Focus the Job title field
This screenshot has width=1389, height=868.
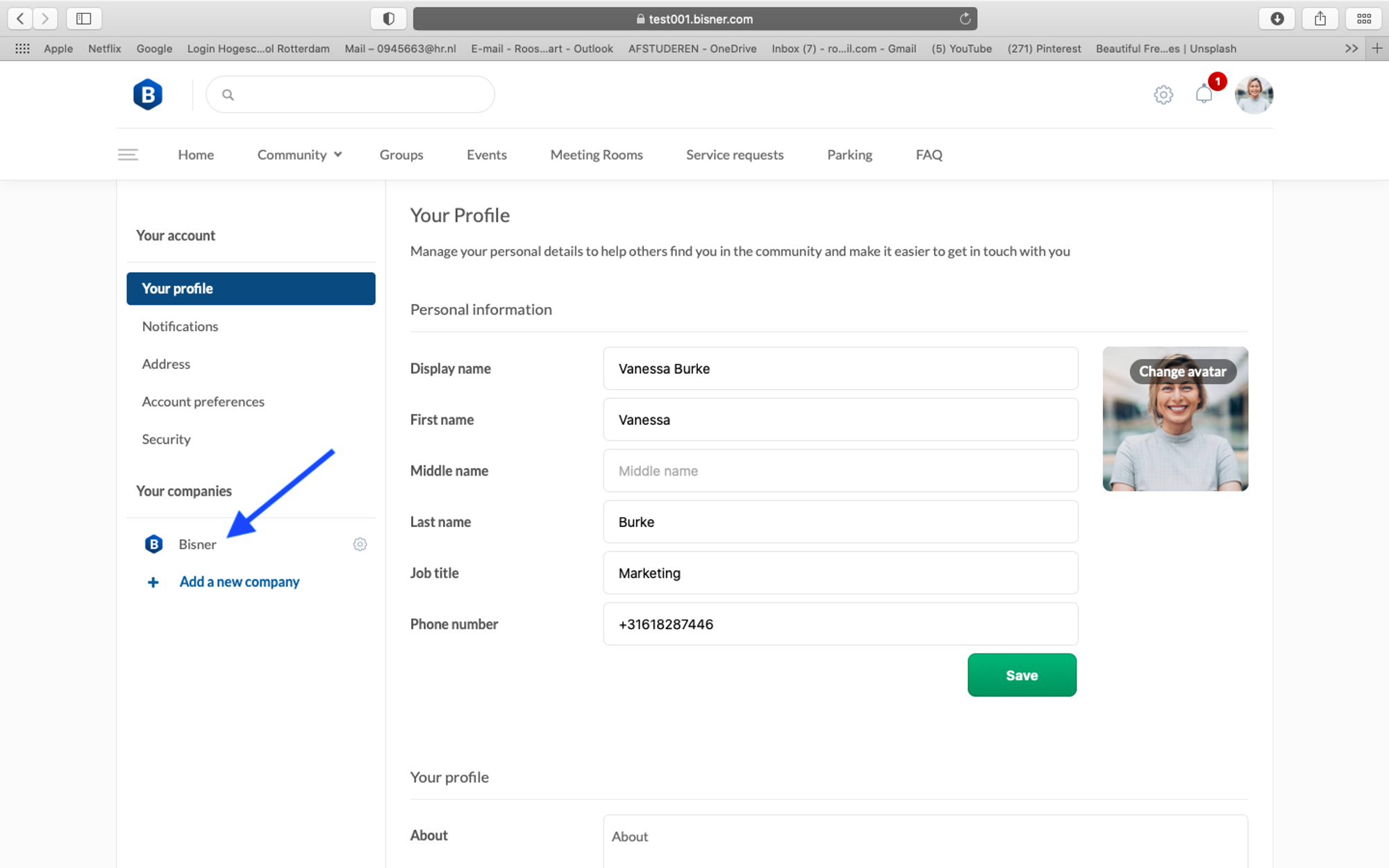(840, 573)
